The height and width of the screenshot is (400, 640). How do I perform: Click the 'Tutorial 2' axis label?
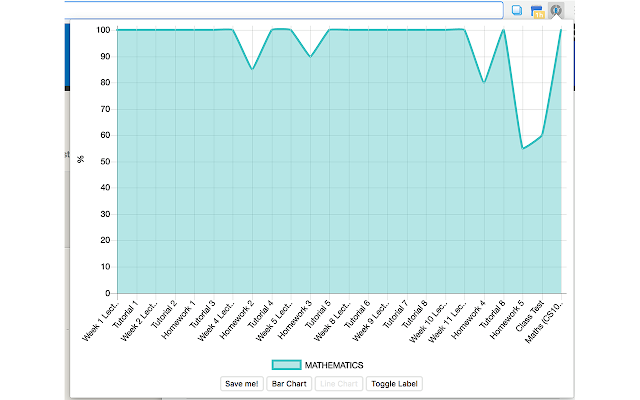pos(164,316)
